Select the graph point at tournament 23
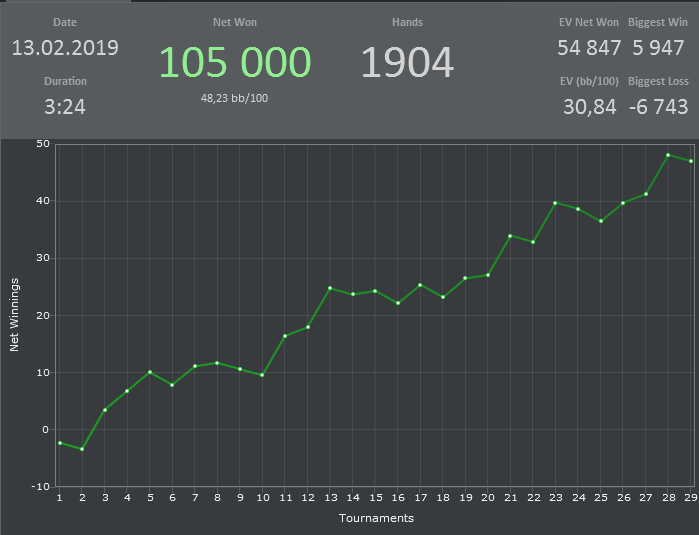 [555, 203]
